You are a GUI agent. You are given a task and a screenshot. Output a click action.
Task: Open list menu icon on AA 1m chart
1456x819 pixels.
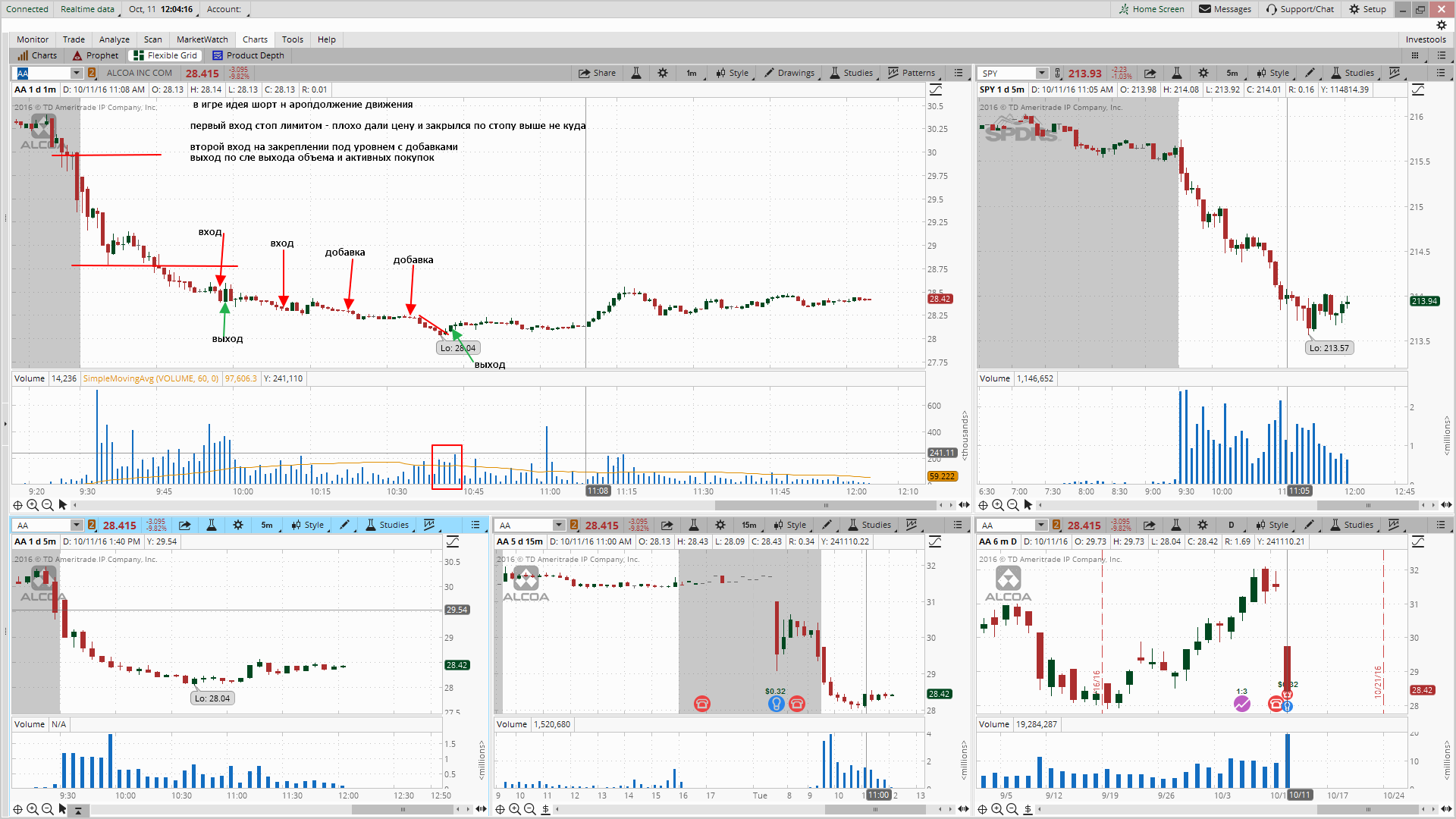pos(959,73)
